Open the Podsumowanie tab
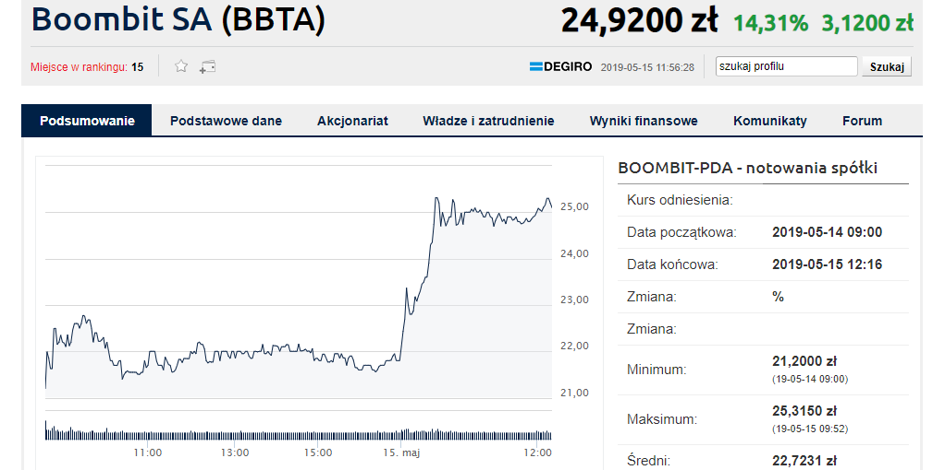 click(87, 121)
